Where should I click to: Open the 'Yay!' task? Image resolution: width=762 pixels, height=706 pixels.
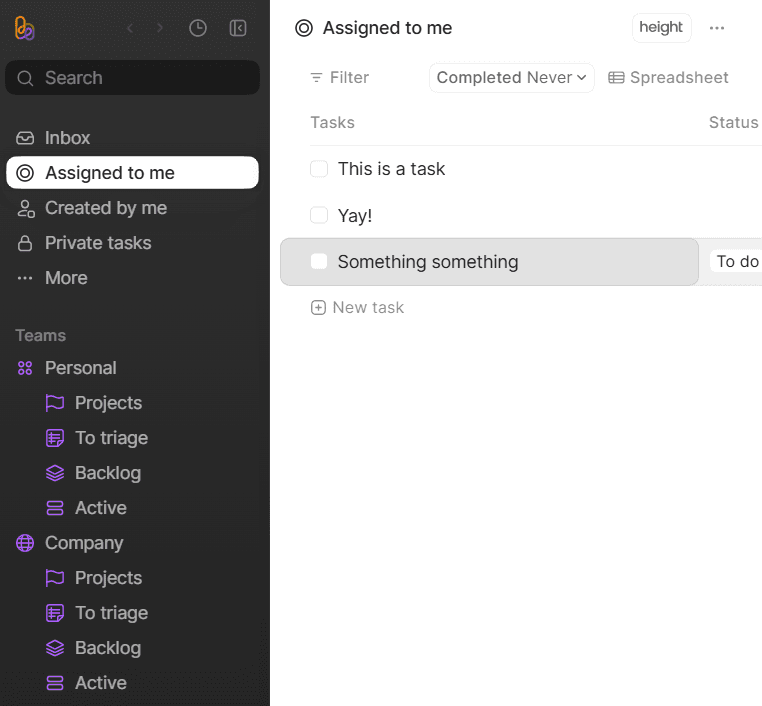pyautogui.click(x=355, y=216)
